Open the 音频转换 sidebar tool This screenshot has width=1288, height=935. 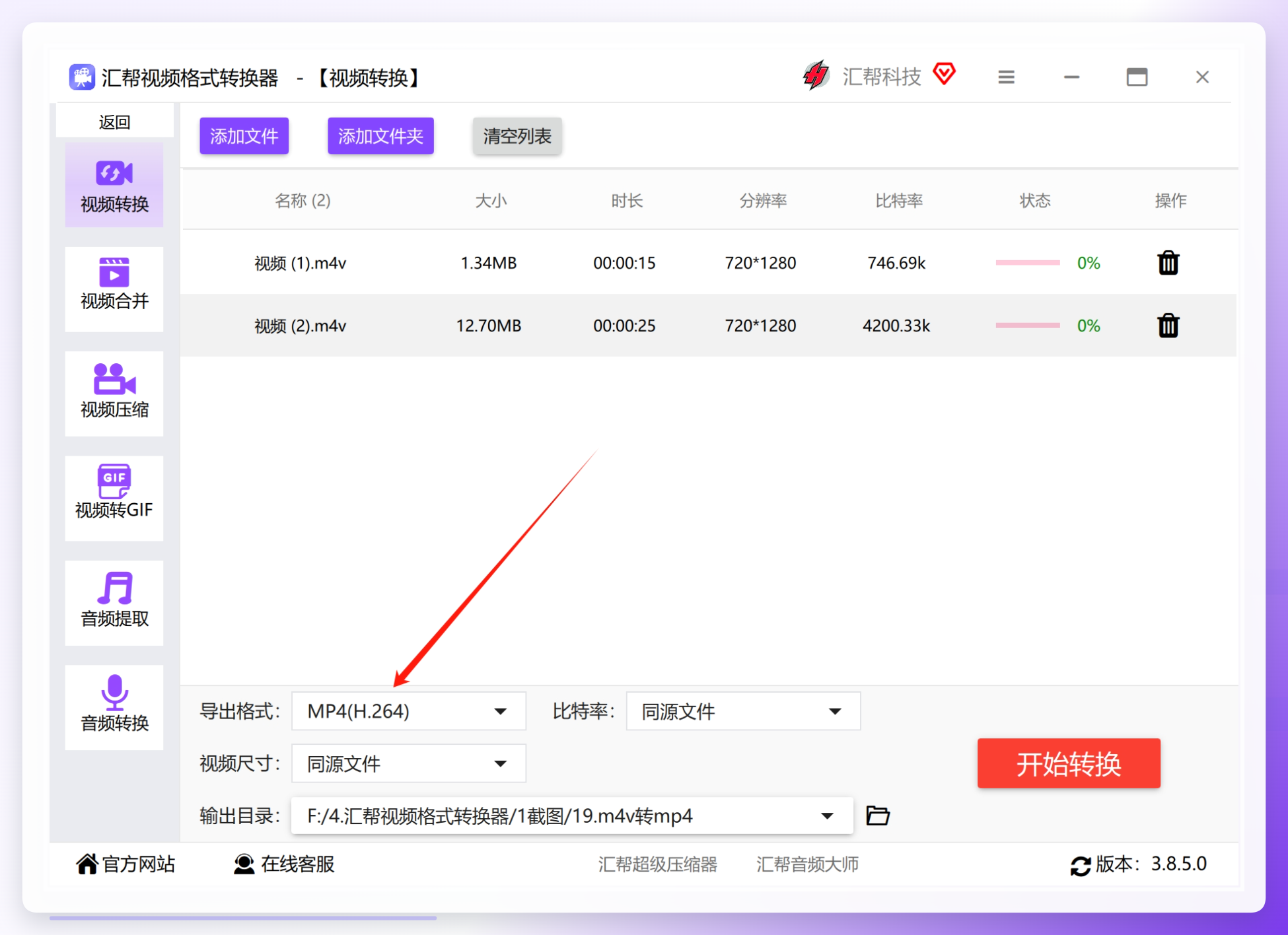(x=114, y=707)
